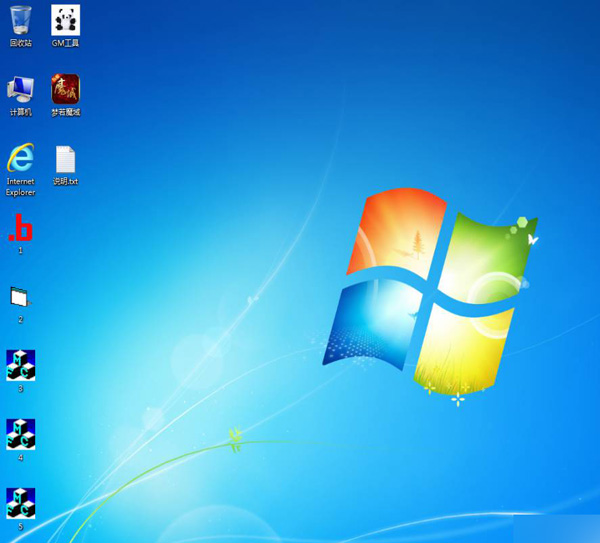The image size is (600, 543).
Task: Select the 计算机 (Computer) desktop icon
Action: [20, 89]
